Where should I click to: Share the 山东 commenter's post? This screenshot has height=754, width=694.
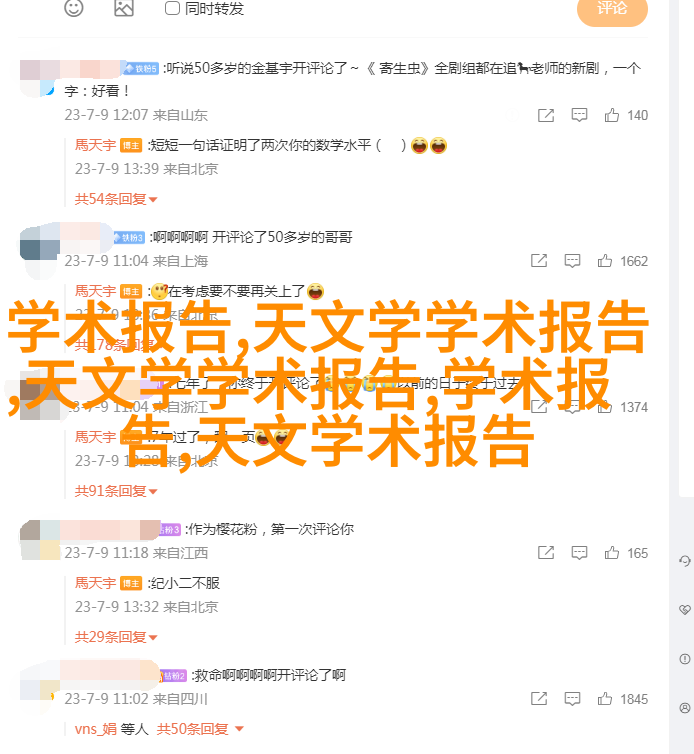coord(546,115)
